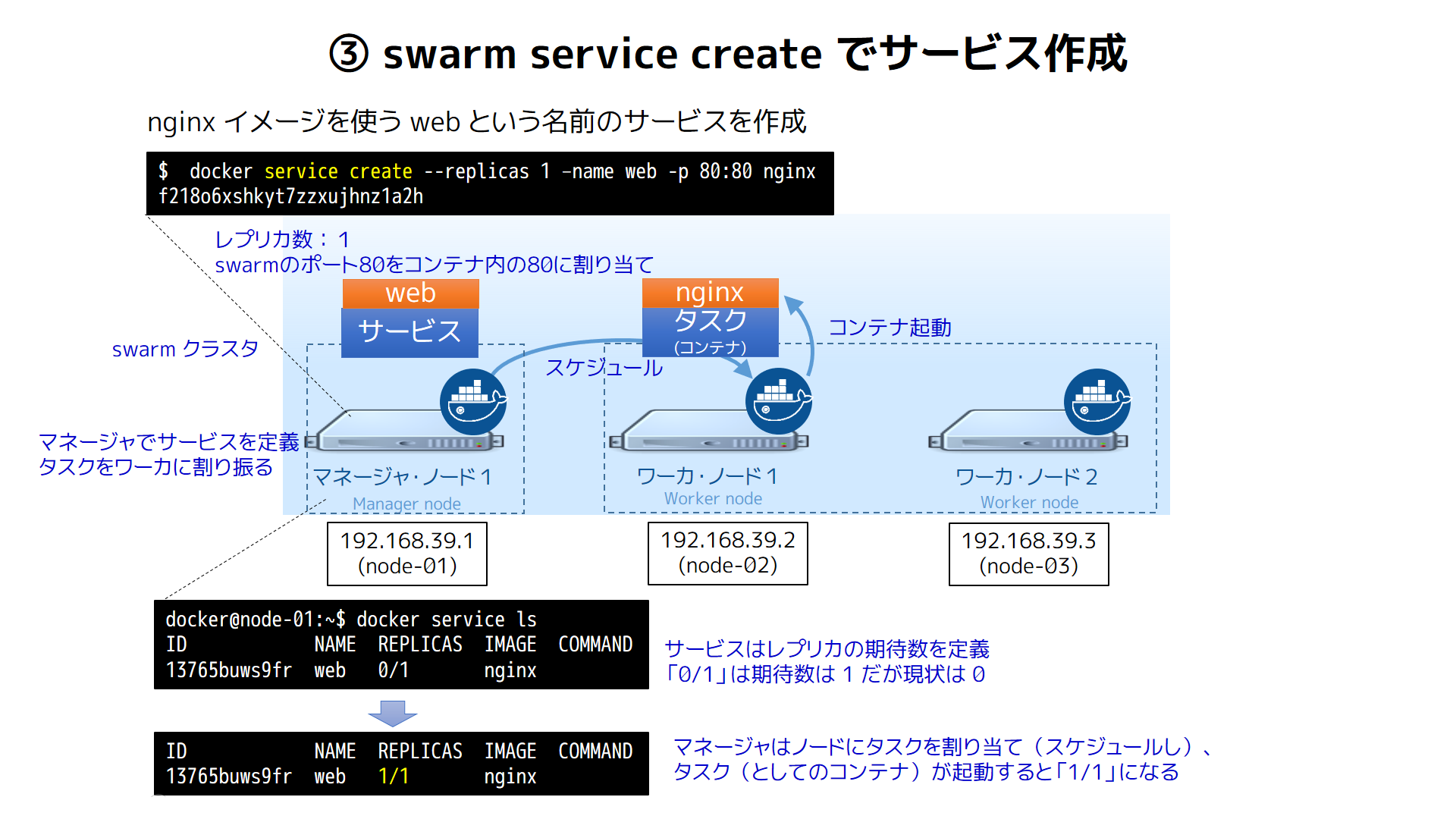Click nginx image value in the 1/1 row
Screen dimensions: 1456x819
tap(510, 777)
